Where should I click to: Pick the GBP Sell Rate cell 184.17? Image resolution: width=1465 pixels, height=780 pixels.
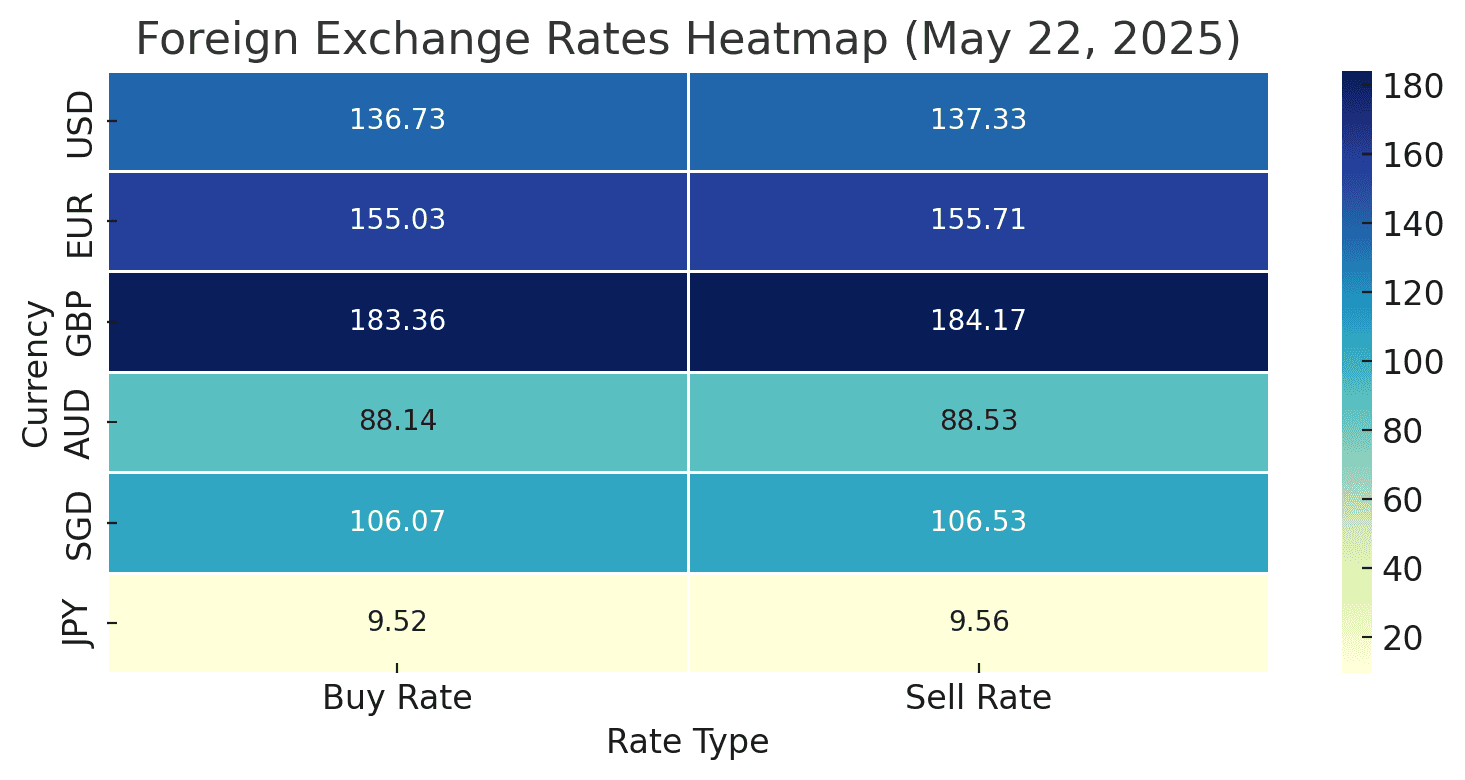click(x=978, y=321)
